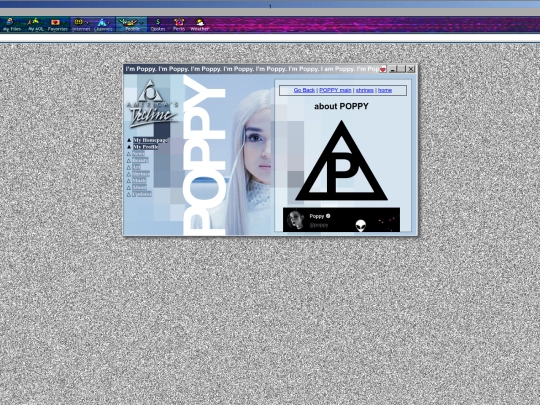Minimize the I'm Poppy window
Image resolution: width=540 pixels, height=405 pixels.
click(x=393, y=69)
